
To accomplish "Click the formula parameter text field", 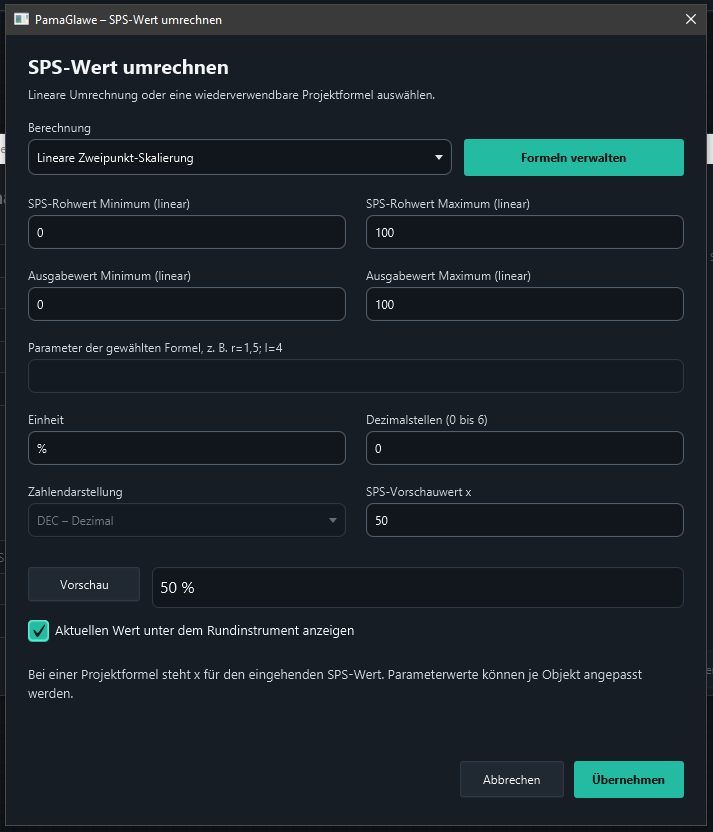I will tap(355, 376).
